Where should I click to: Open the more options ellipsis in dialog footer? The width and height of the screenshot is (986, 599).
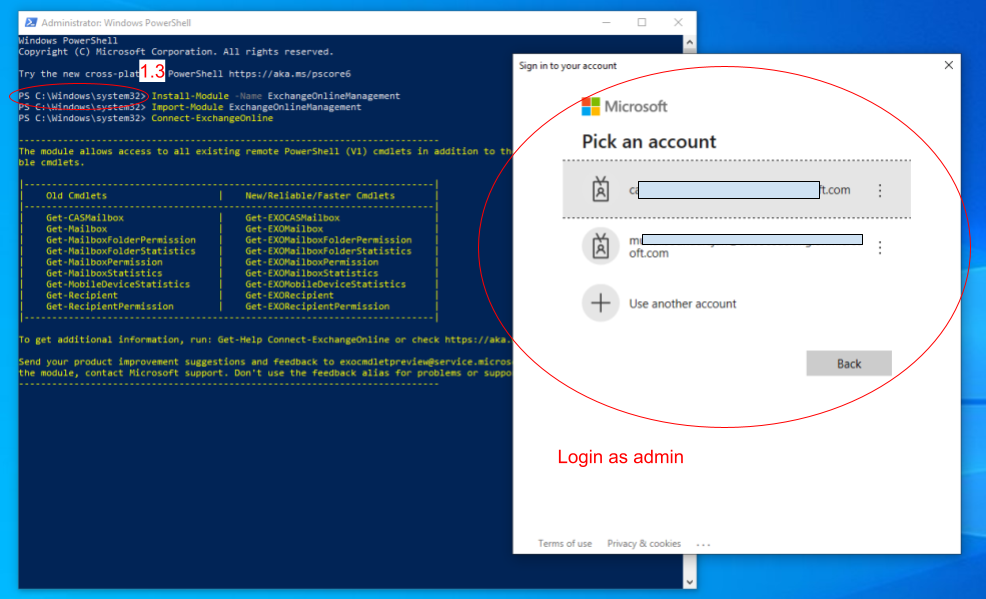pos(703,544)
